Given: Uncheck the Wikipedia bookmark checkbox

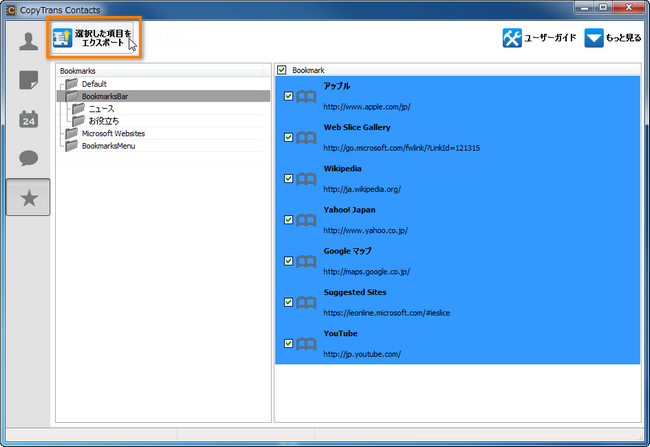Looking at the screenshot, I should [x=289, y=178].
